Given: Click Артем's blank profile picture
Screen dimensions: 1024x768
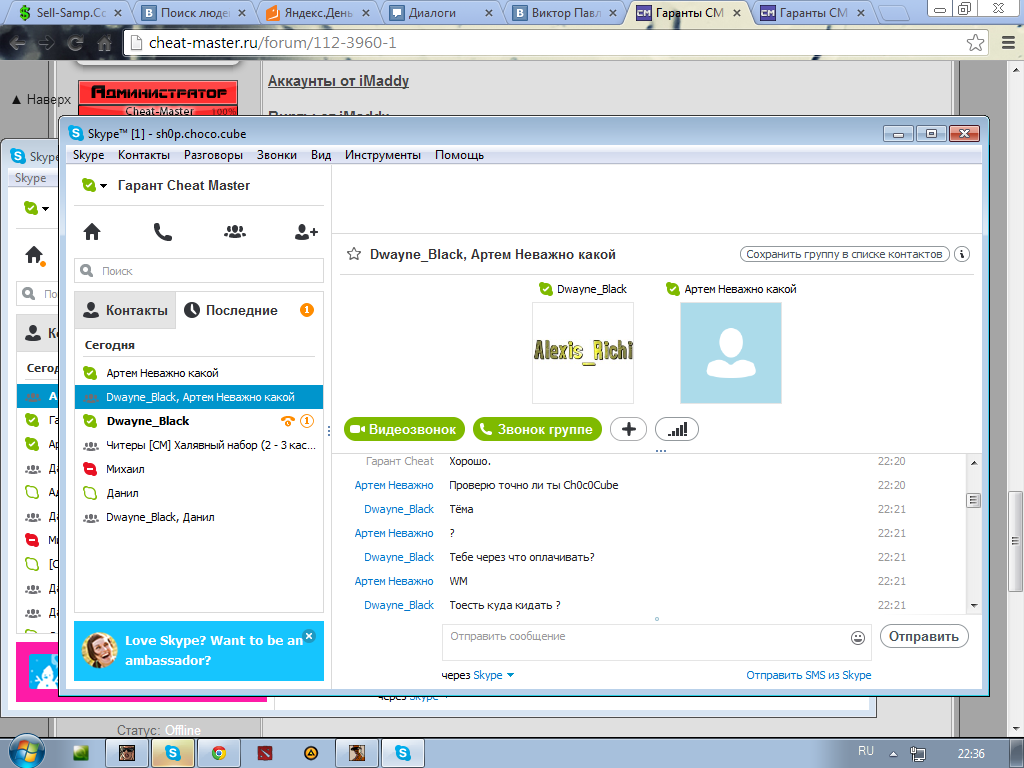Looking at the screenshot, I should [731, 353].
